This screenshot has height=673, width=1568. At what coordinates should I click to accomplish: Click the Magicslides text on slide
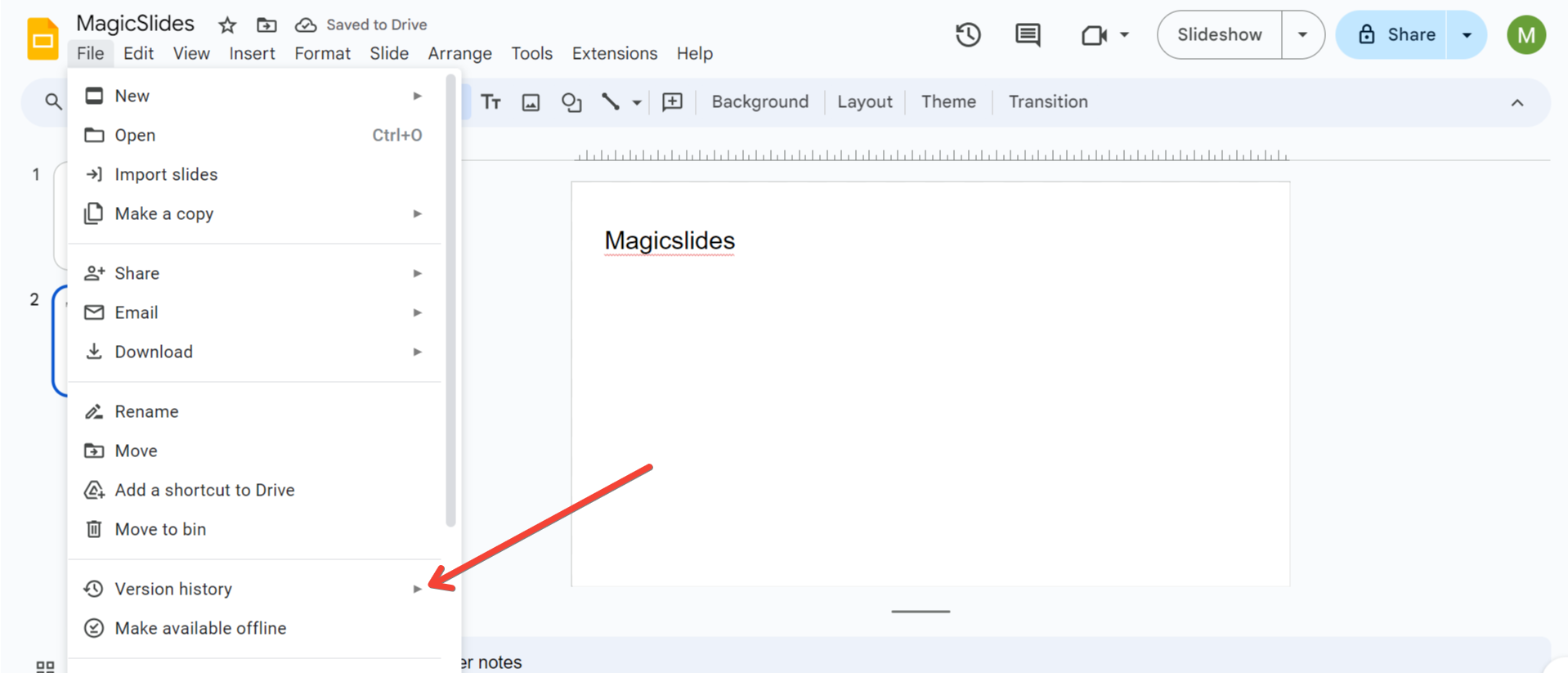point(670,240)
